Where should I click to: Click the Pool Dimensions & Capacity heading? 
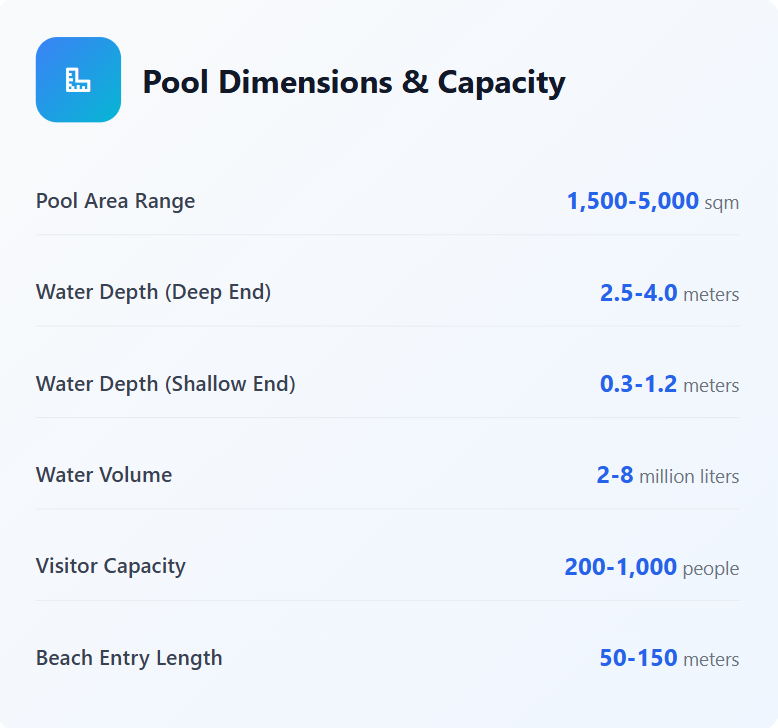(x=353, y=82)
